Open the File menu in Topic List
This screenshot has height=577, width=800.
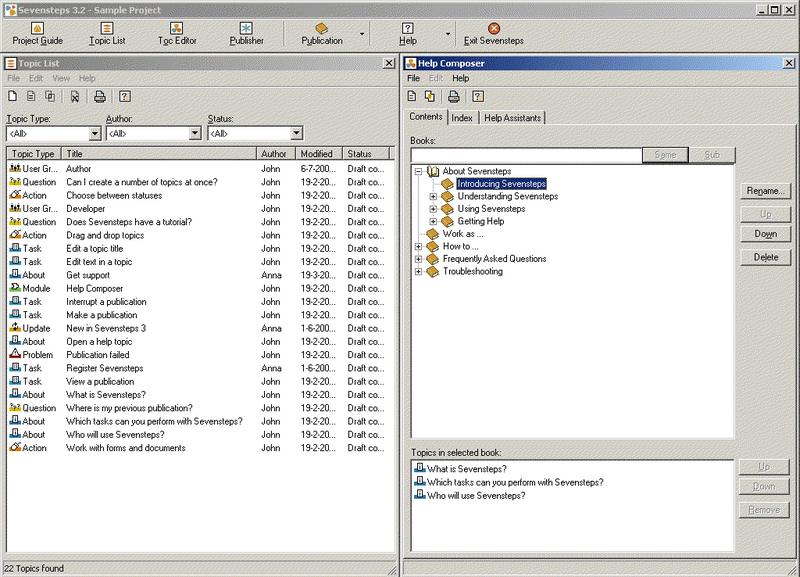click(x=13, y=78)
